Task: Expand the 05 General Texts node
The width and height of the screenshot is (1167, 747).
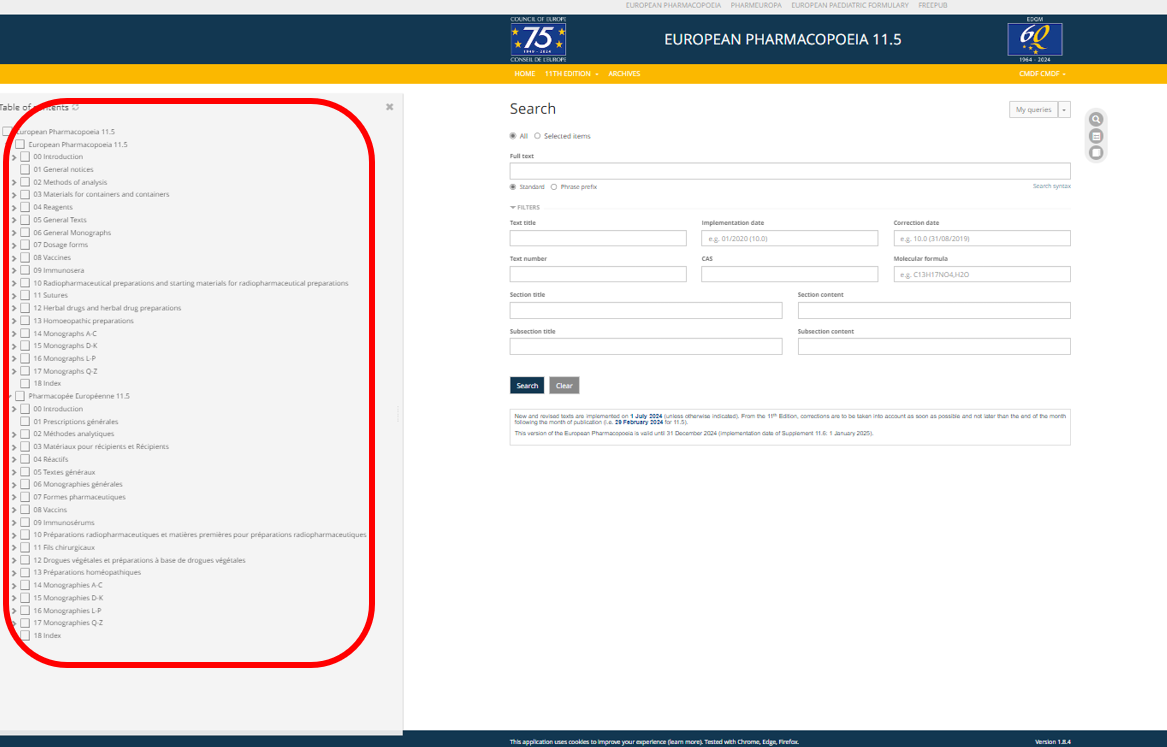Action: (14, 220)
